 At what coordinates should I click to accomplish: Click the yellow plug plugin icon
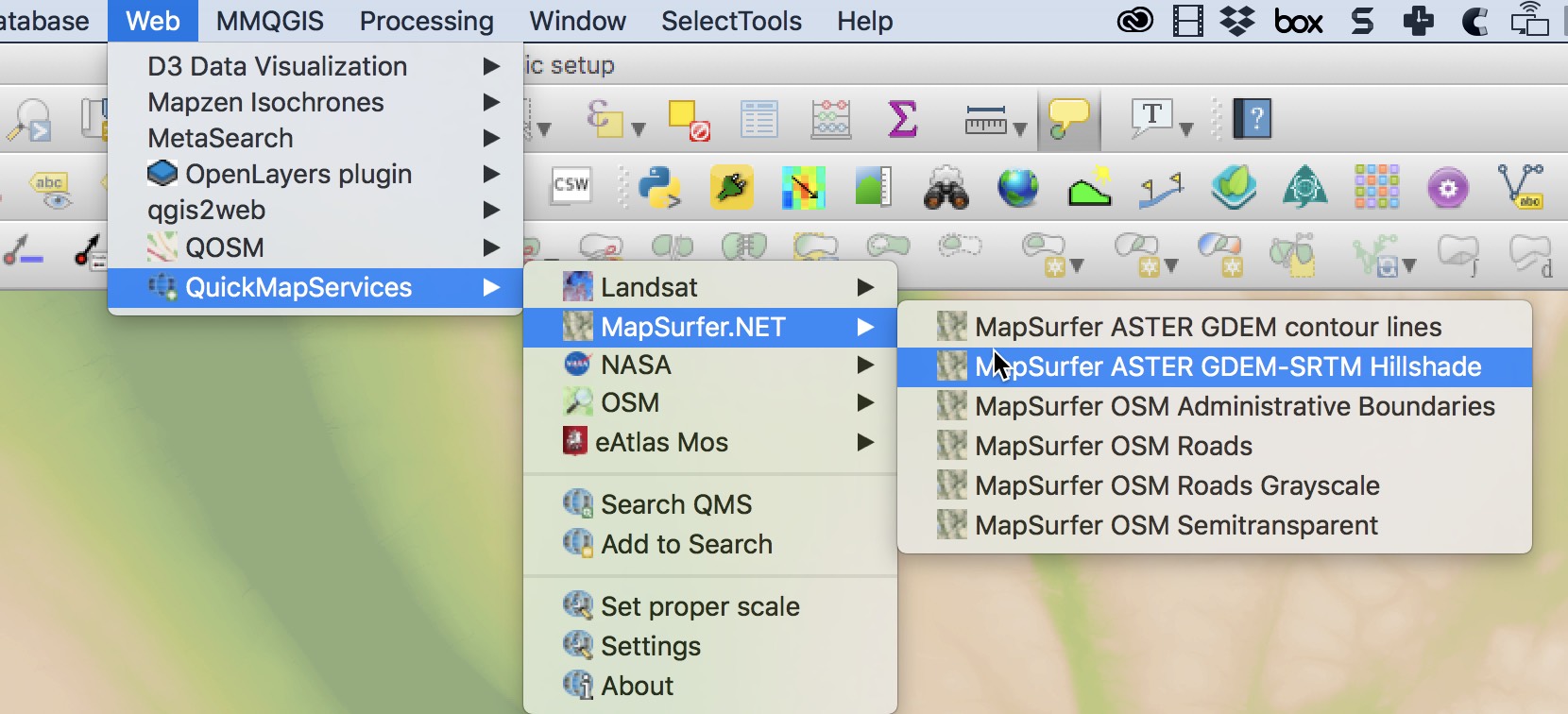click(732, 187)
